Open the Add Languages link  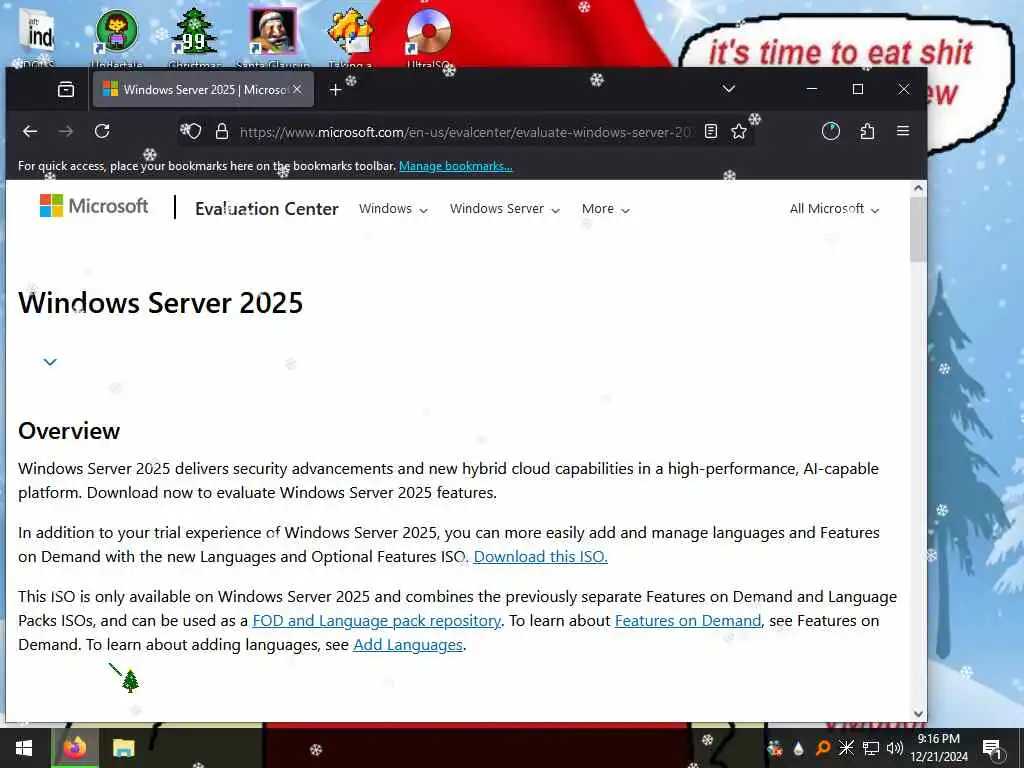pos(408,645)
